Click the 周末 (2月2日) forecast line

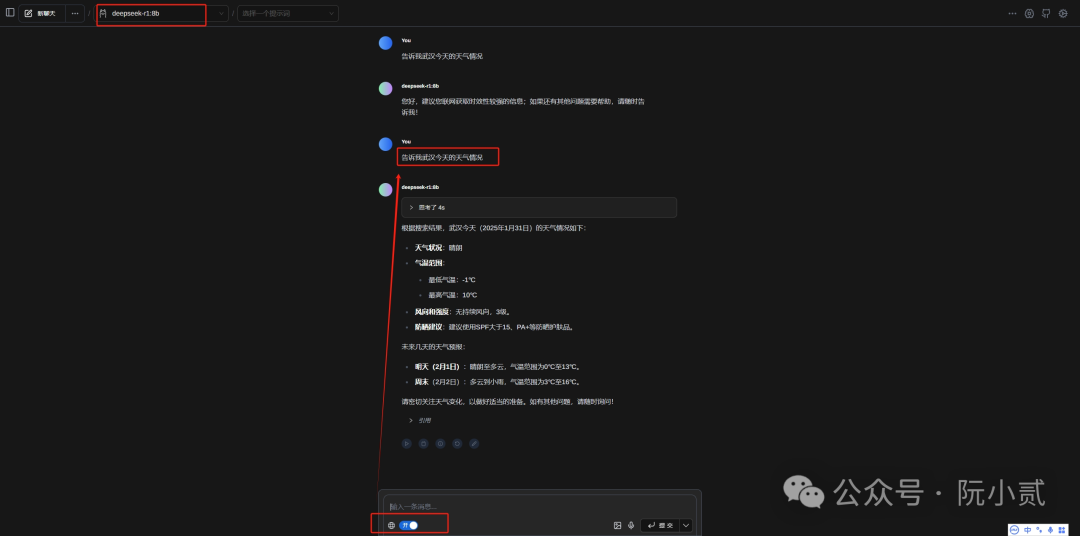click(497, 382)
